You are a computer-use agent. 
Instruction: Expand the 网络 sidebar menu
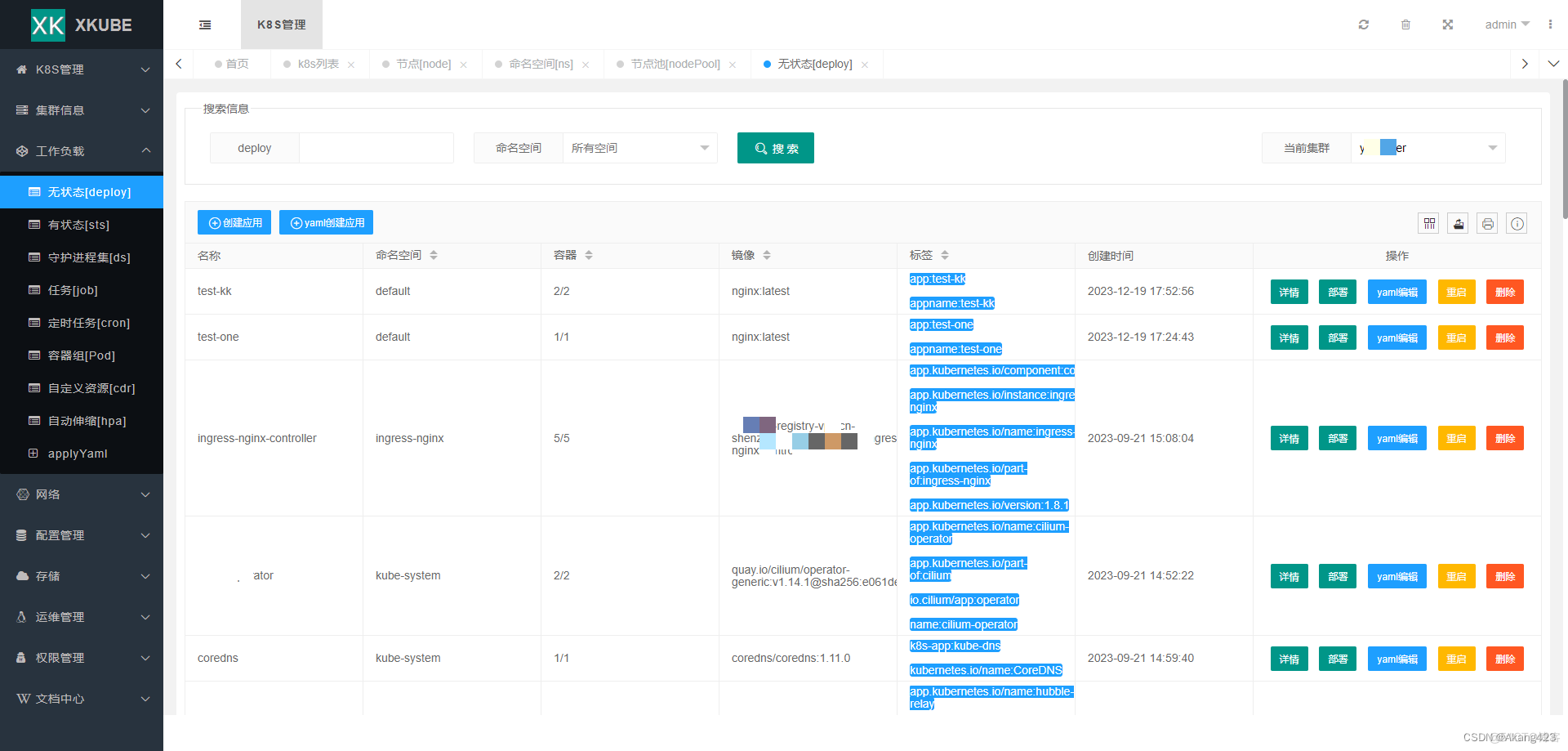tap(82, 494)
